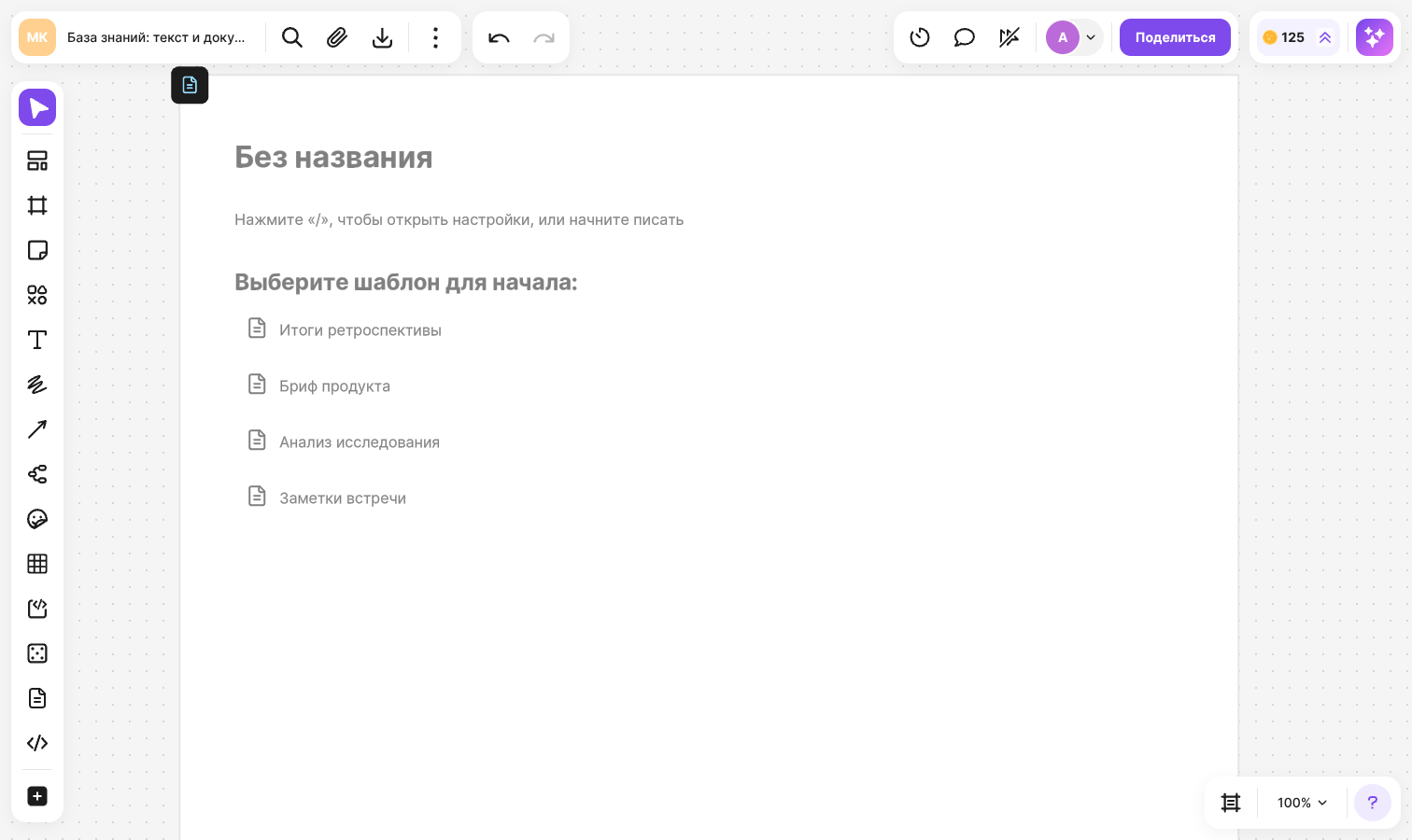The image size is (1412, 840).
Task: Open the three-dot more options menu
Action: point(435,37)
